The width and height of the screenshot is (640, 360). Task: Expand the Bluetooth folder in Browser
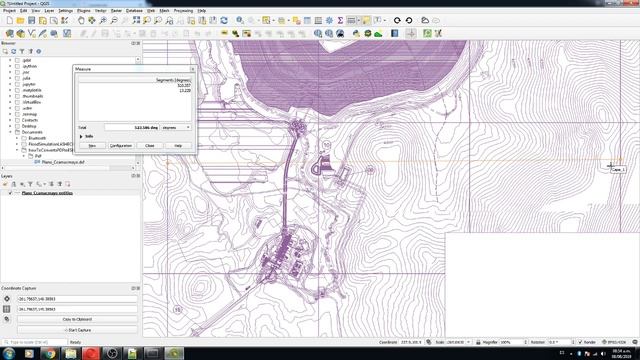[x=17, y=138]
